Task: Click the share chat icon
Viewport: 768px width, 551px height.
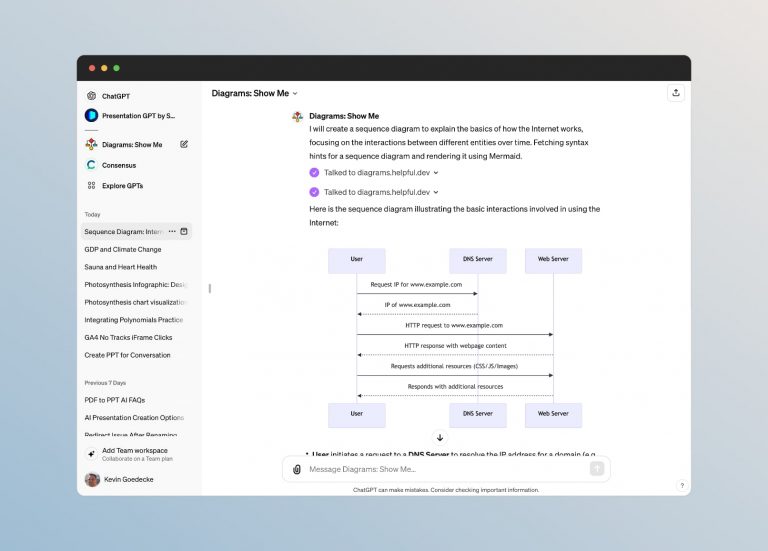Action: pyautogui.click(x=676, y=93)
